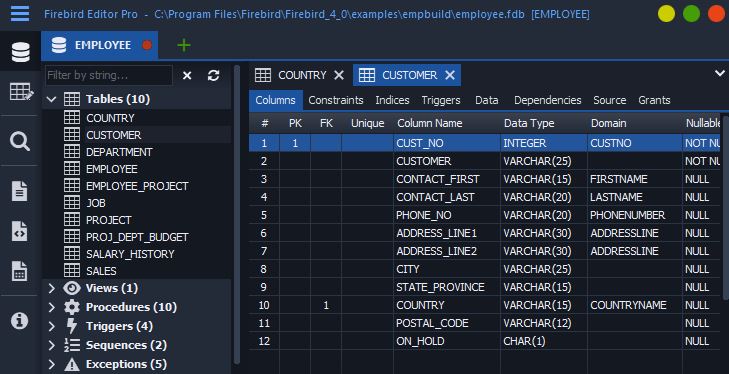Select the CONTACT_FIRST column row
The image size is (729, 374).
(484, 179)
